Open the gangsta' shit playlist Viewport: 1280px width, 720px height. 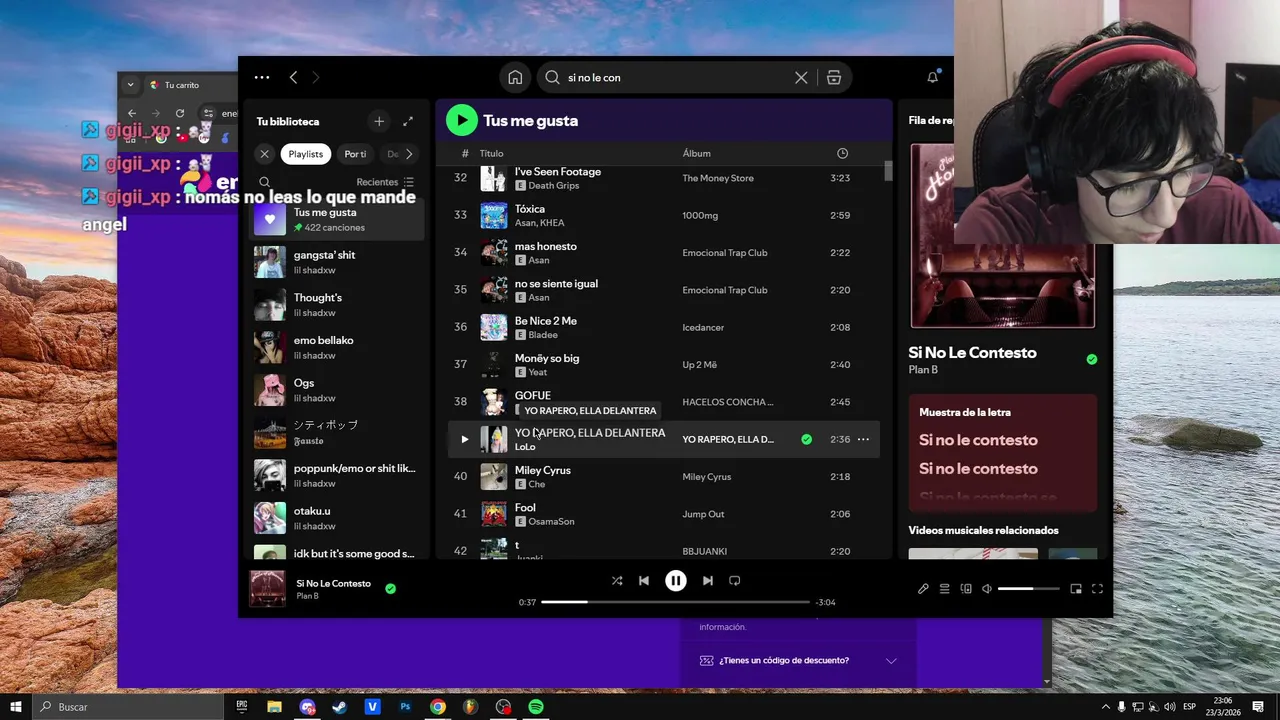point(336,262)
